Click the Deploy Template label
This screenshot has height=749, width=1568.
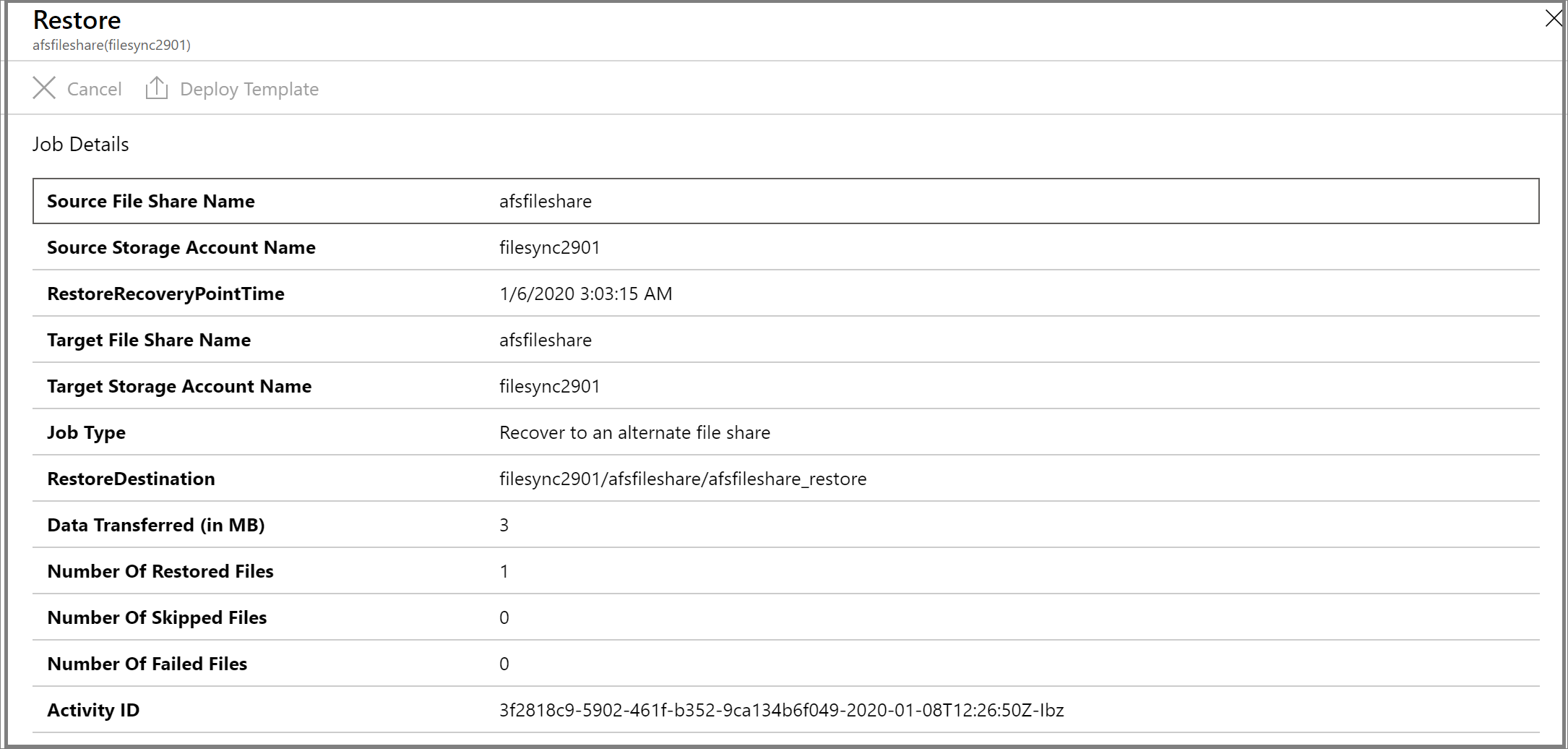click(x=249, y=89)
